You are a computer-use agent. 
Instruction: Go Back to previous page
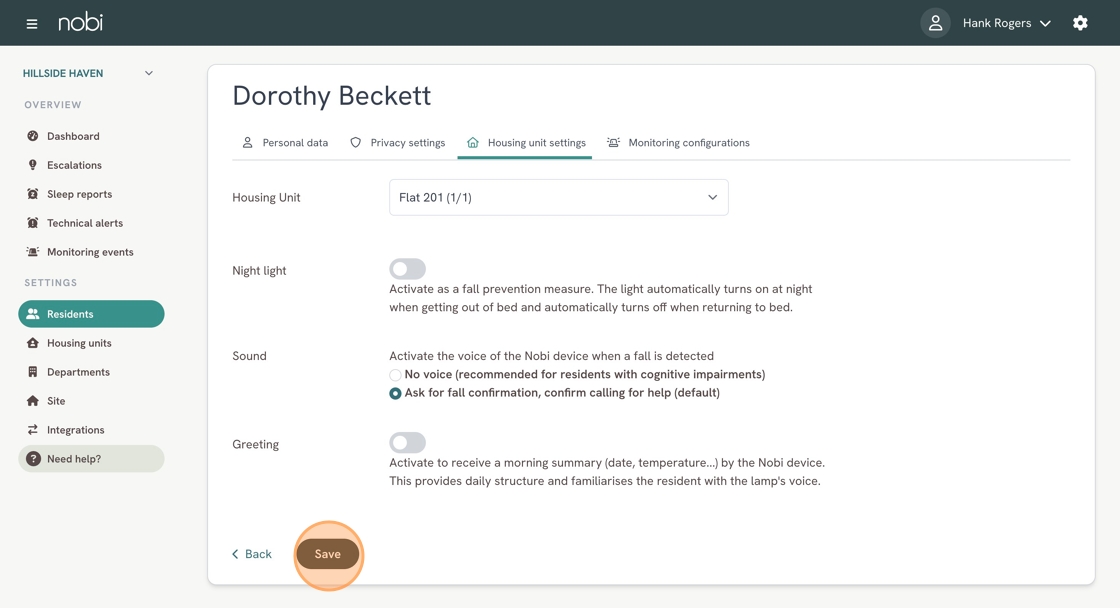(x=251, y=554)
